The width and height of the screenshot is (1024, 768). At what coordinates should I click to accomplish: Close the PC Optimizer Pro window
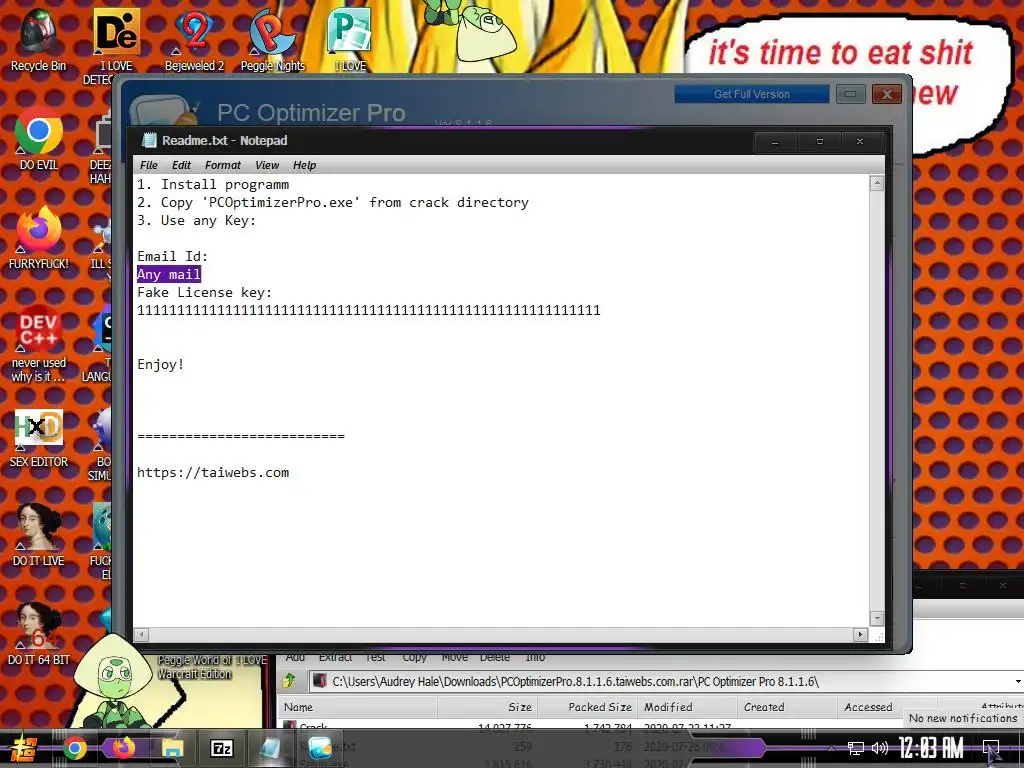pyautogui.click(x=887, y=94)
